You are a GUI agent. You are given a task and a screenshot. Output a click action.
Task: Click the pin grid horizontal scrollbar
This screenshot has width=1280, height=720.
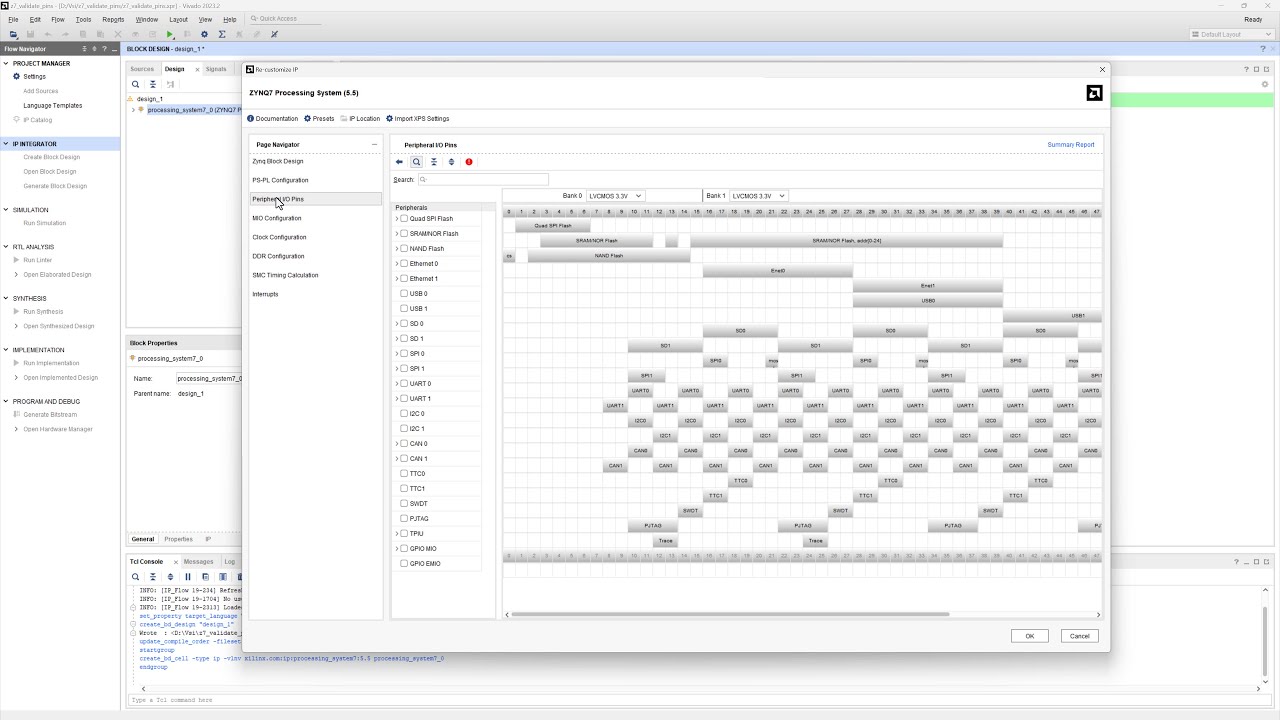[x=730, y=615]
